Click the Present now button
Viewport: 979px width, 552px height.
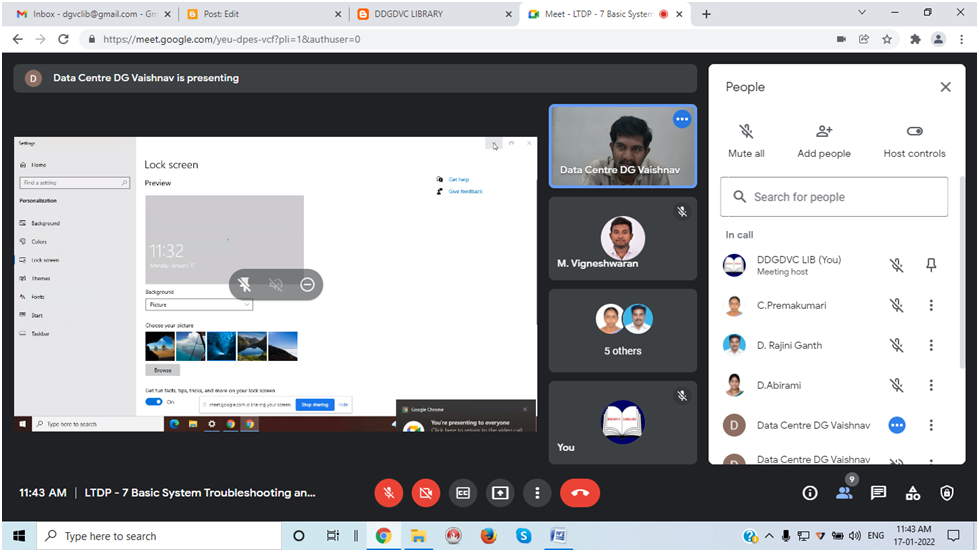point(500,493)
